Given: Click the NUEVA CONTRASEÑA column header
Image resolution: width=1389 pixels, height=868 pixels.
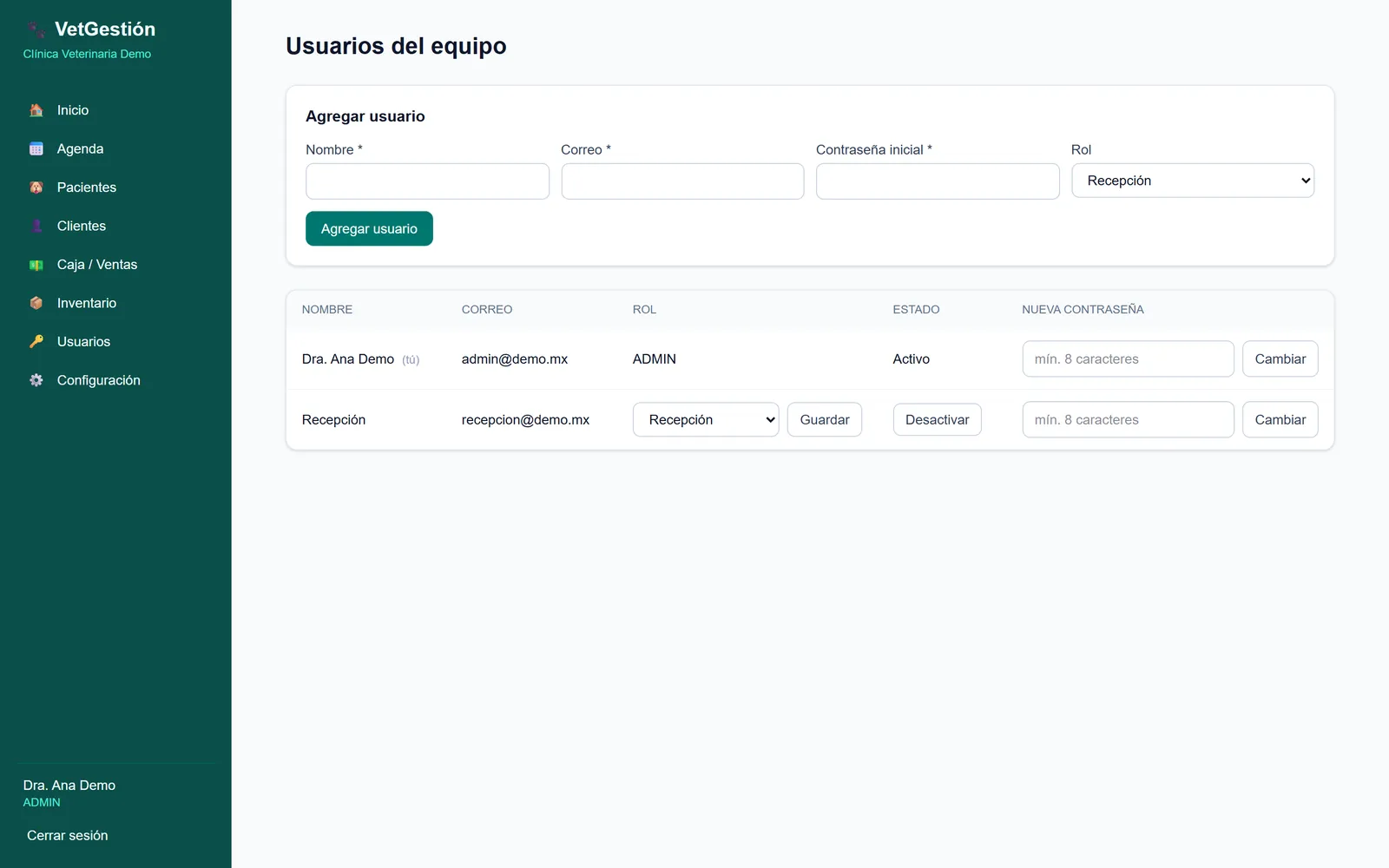Looking at the screenshot, I should pos(1083,309).
